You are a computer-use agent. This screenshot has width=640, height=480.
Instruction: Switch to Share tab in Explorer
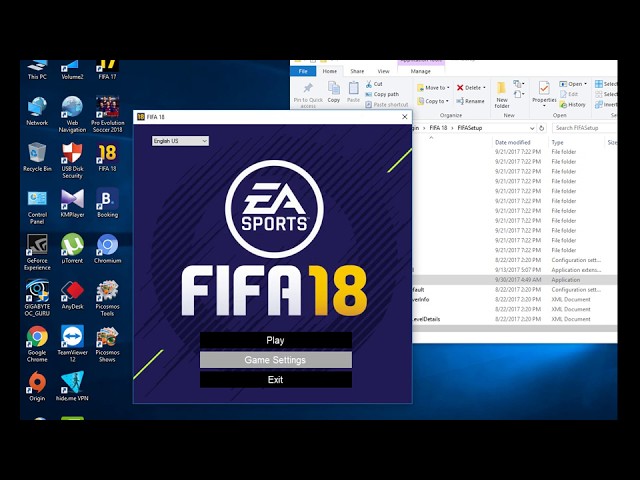[x=357, y=71]
